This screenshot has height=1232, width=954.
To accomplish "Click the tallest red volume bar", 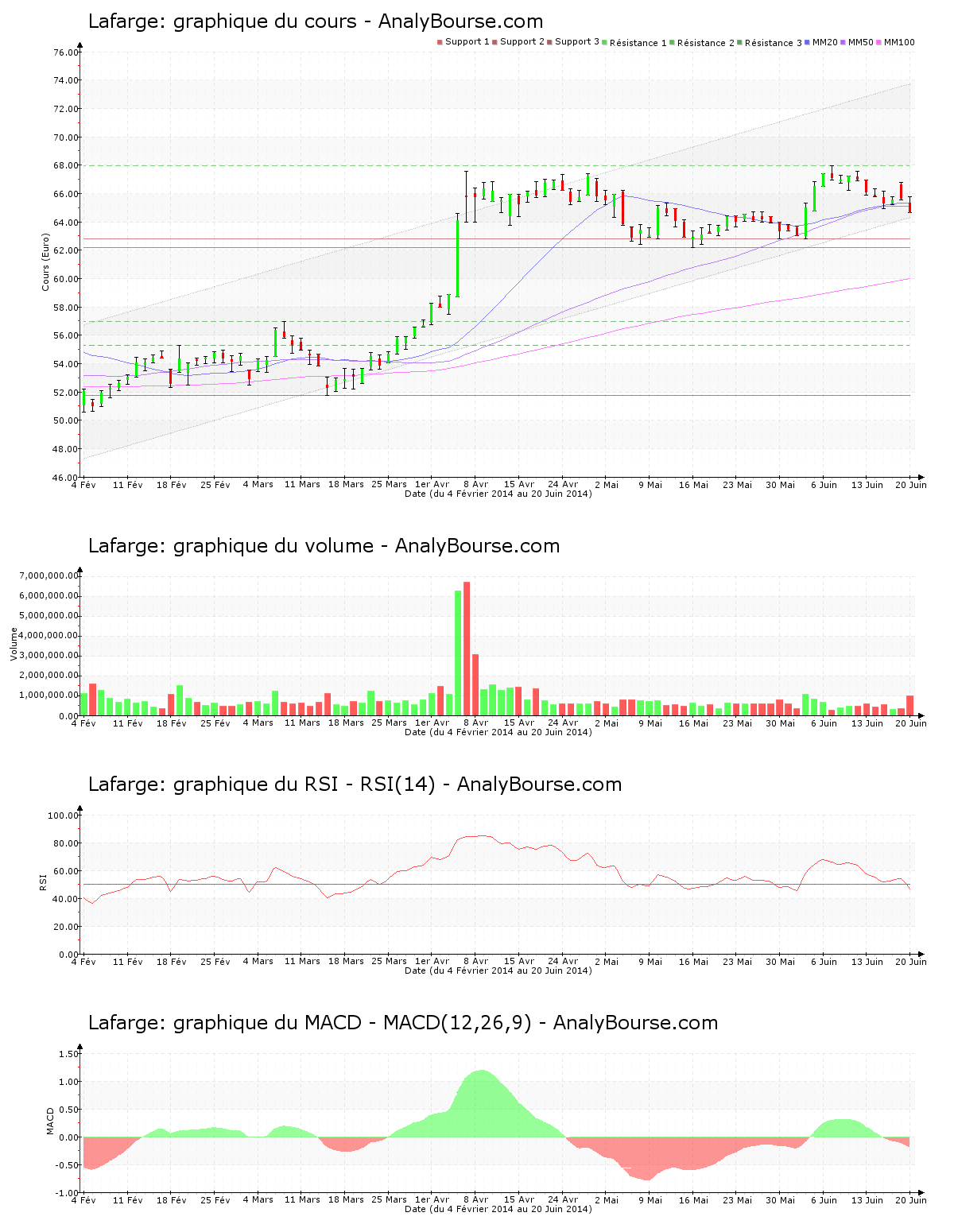I will tap(467, 649).
